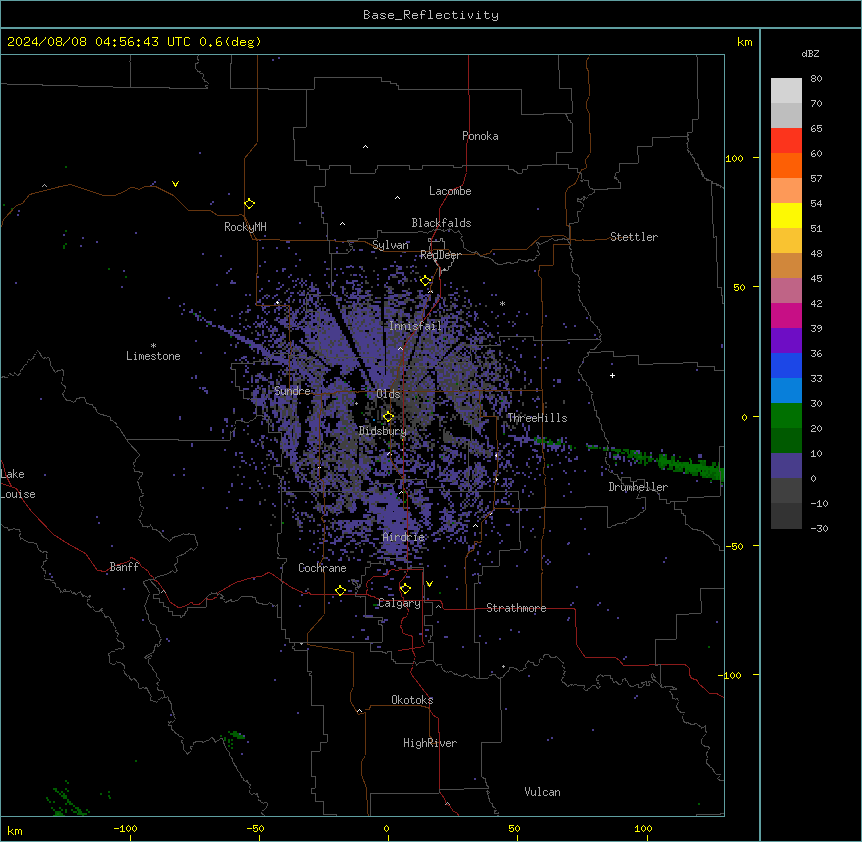
Task: Pick the orange 57-60 dBZ legend swatch
Action: (786, 165)
